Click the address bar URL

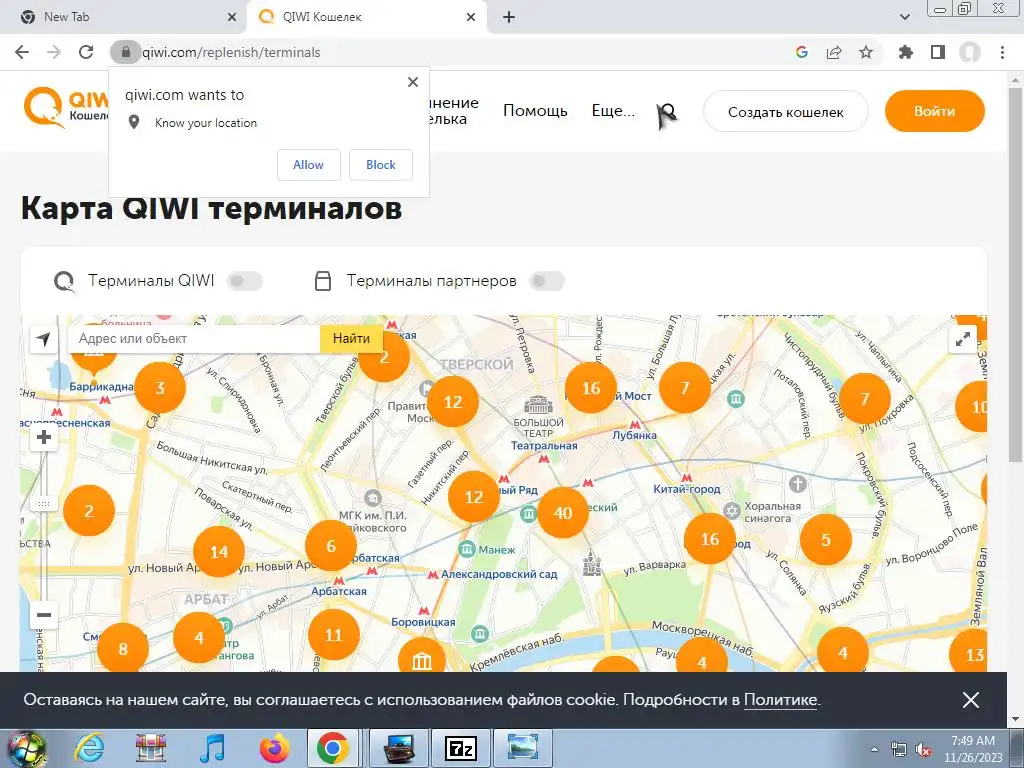(231, 52)
